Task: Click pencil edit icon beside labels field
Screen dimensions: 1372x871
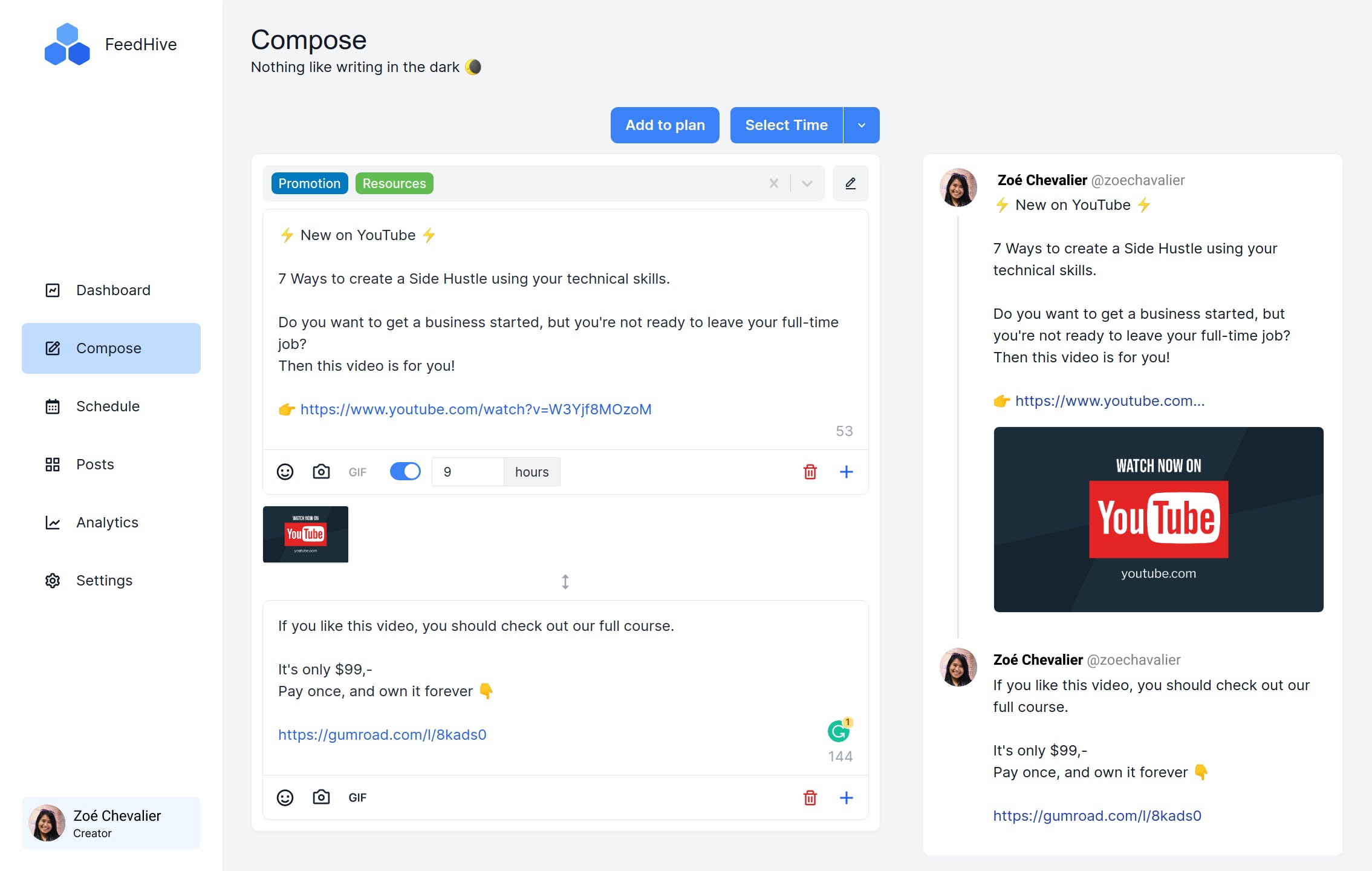Action: [x=850, y=183]
